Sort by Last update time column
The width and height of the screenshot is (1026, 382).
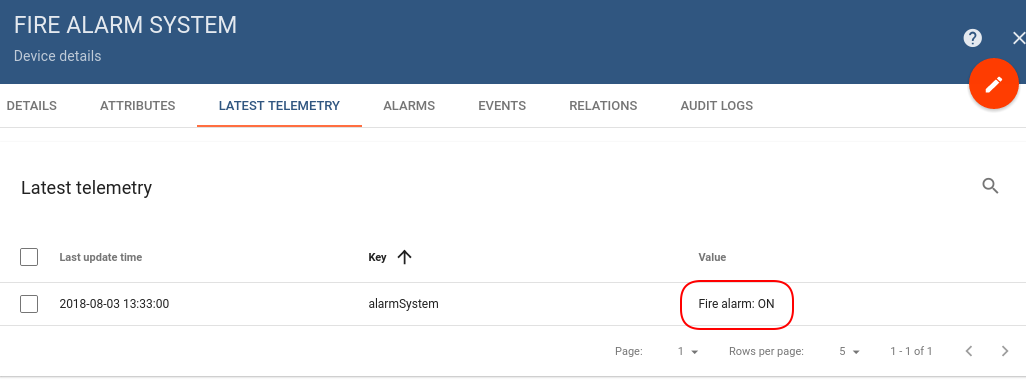coord(101,257)
